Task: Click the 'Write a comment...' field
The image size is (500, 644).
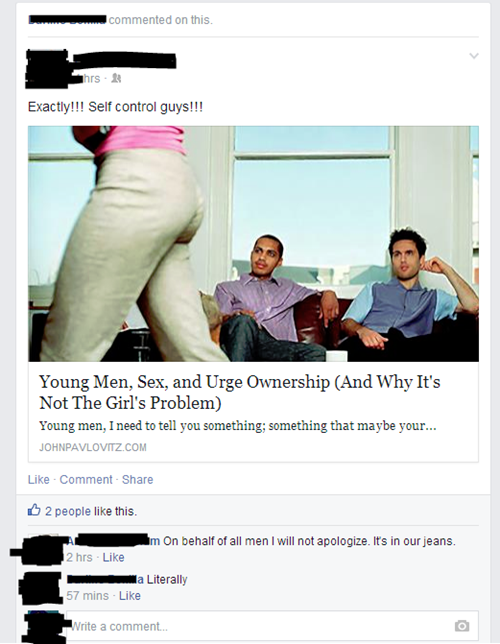Action: click(x=272, y=626)
